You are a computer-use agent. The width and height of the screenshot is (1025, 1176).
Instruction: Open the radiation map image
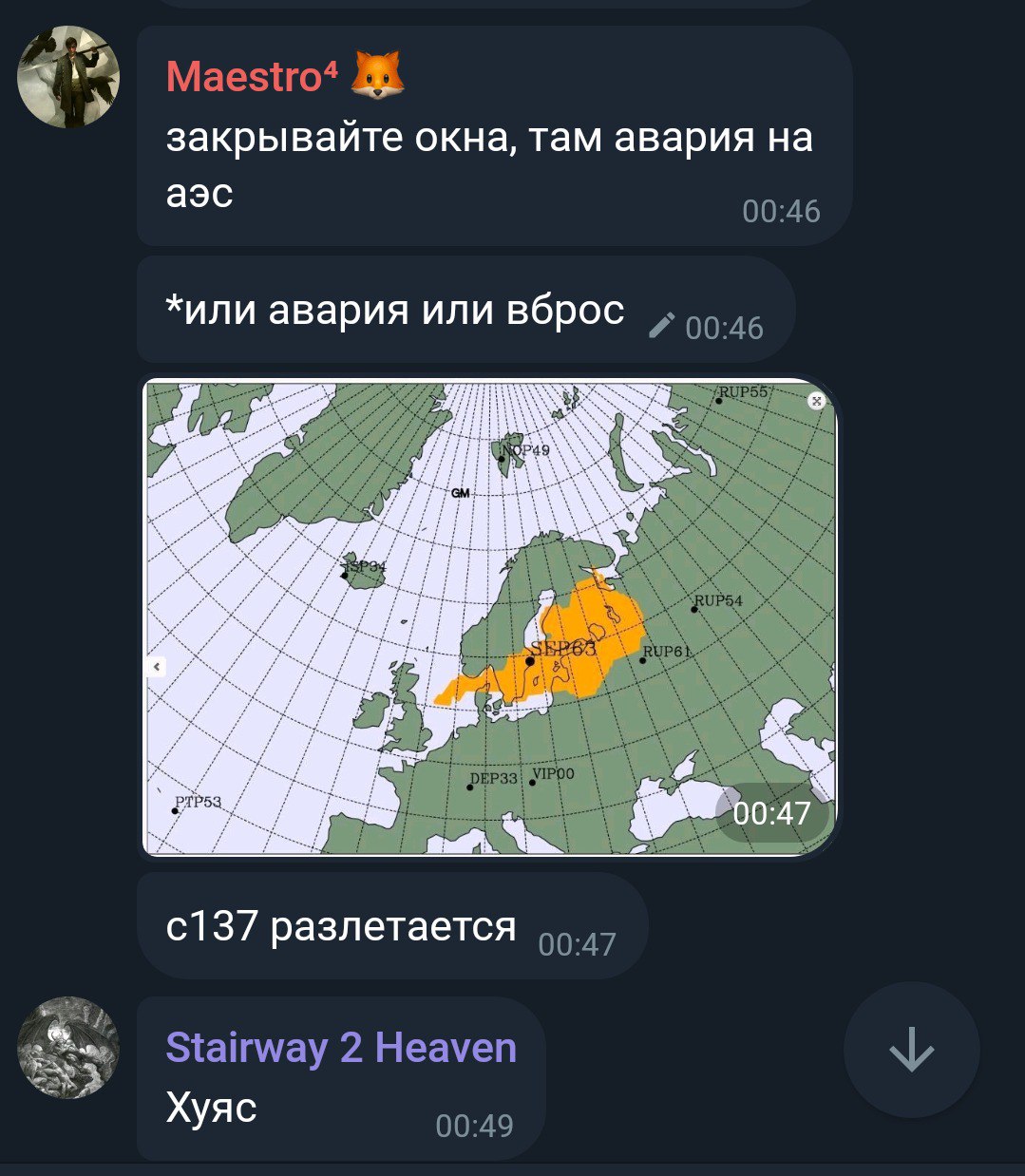point(489,617)
